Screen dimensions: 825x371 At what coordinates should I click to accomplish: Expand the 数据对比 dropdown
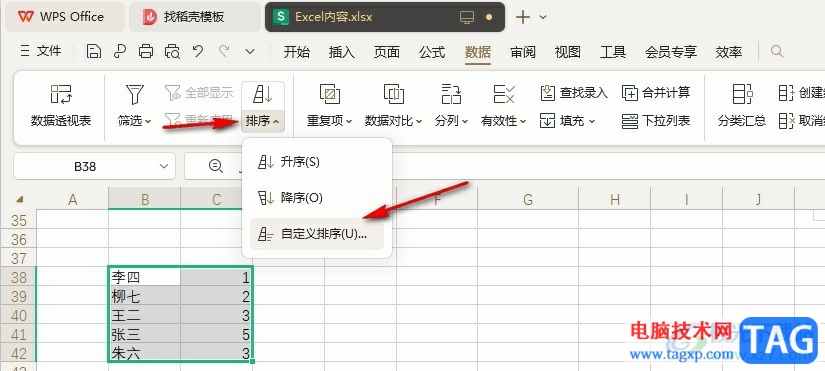(x=419, y=122)
